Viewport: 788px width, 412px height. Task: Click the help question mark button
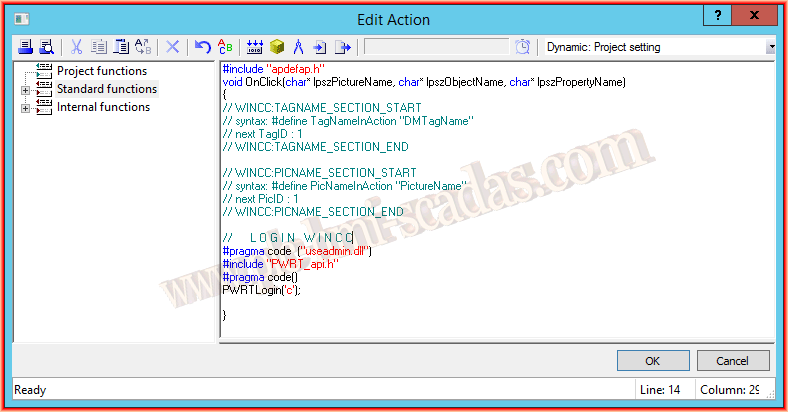tap(718, 16)
